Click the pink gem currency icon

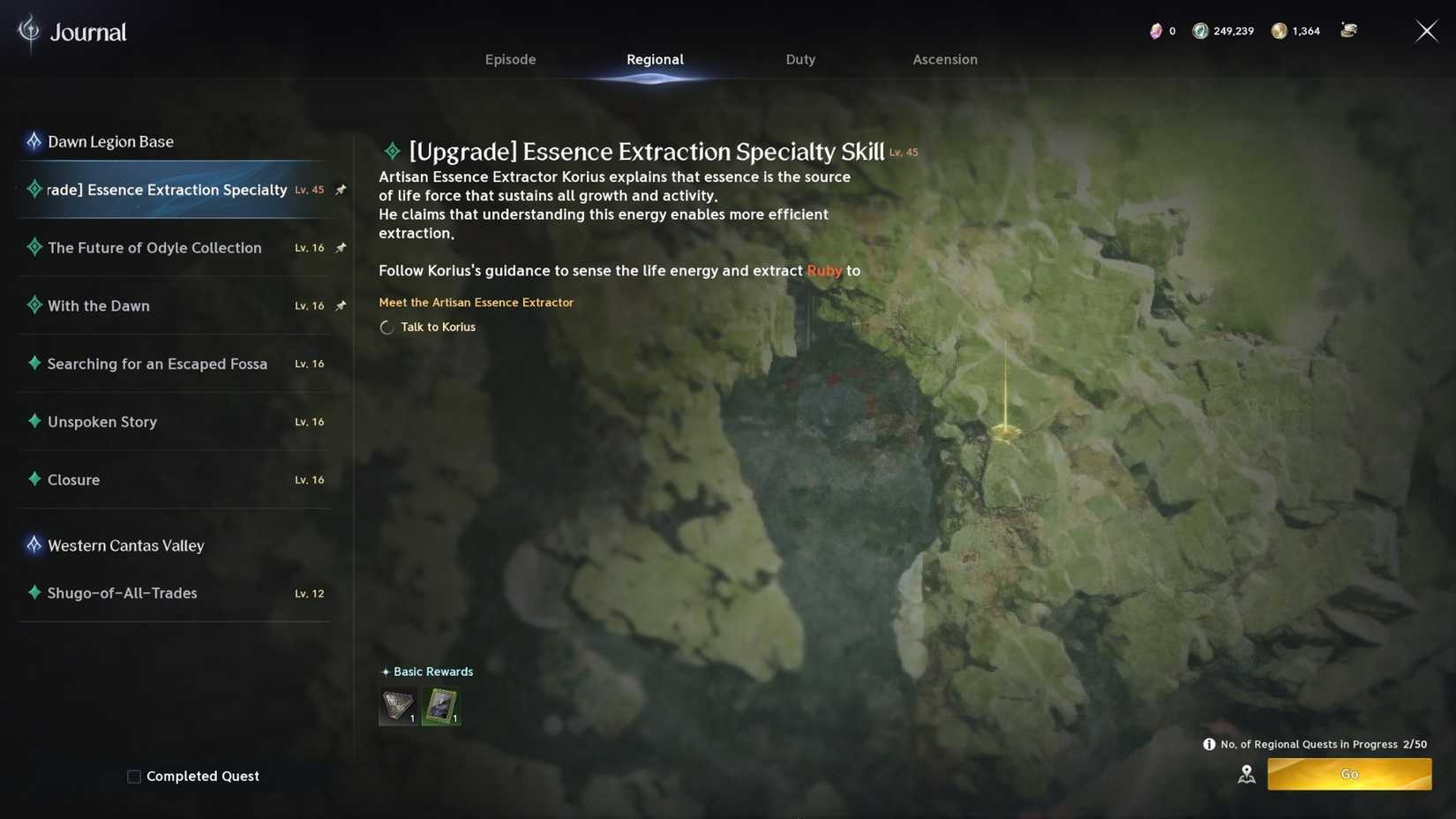click(1156, 31)
